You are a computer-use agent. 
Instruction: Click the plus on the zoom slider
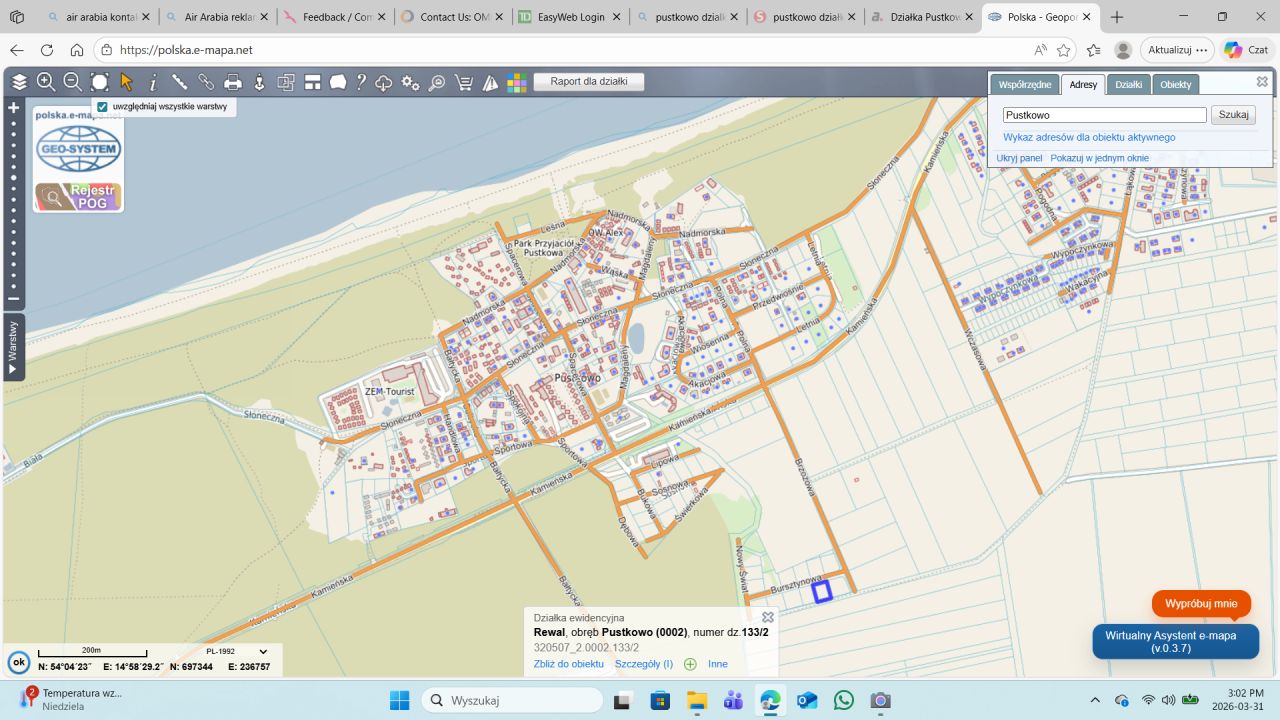point(13,108)
